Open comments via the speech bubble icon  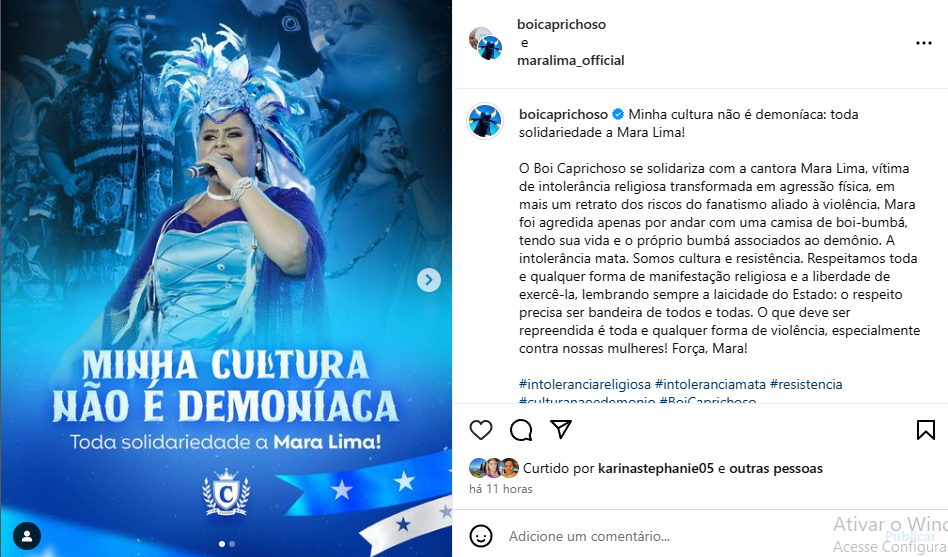(x=521, y=430)
